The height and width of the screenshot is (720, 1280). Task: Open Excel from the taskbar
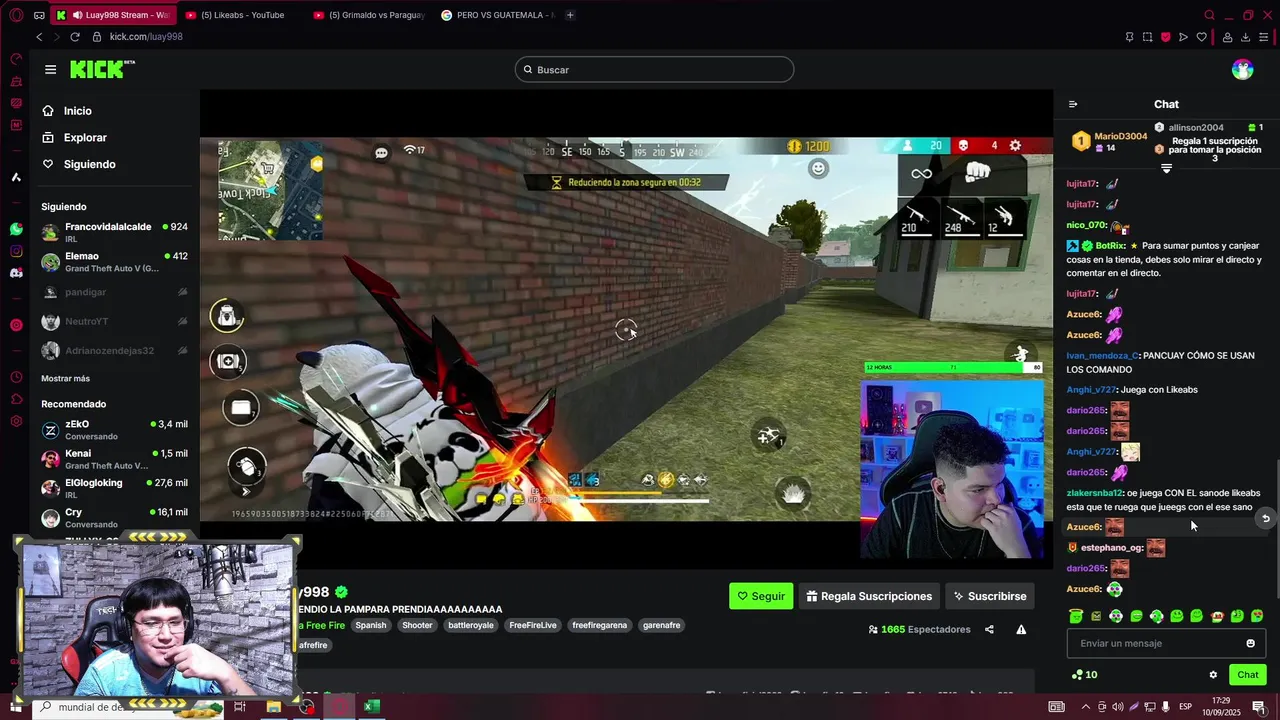click(x=371, y=707)
